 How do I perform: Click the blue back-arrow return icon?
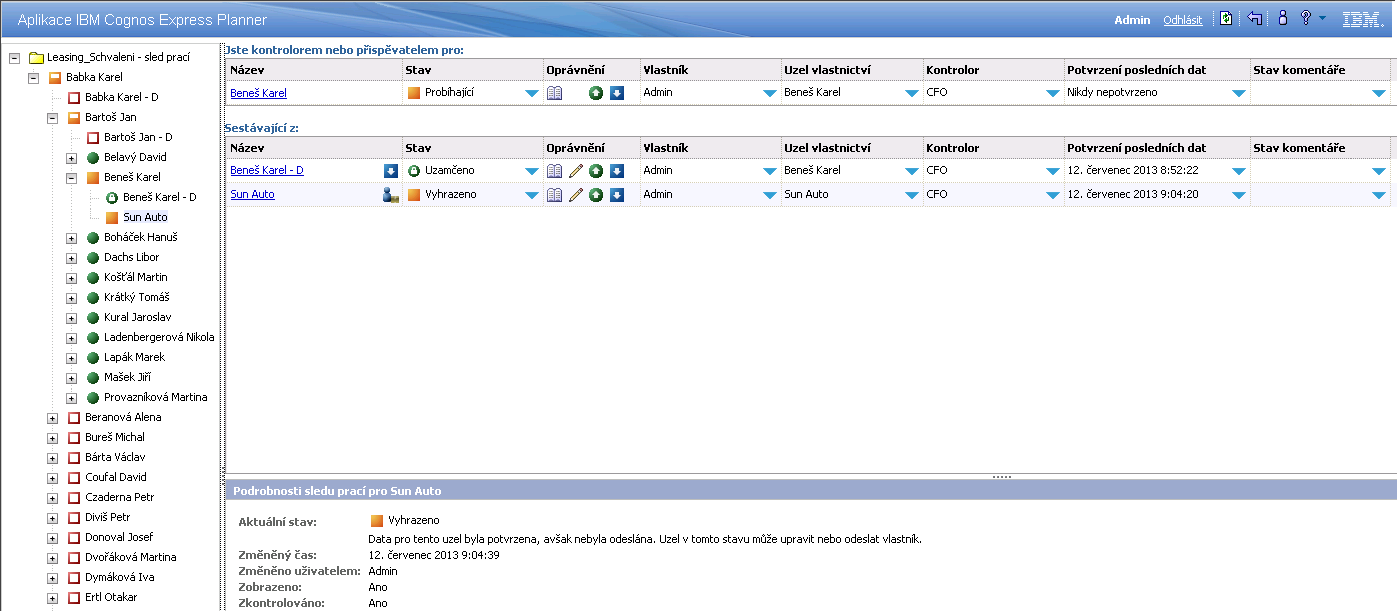(1255, 19)
